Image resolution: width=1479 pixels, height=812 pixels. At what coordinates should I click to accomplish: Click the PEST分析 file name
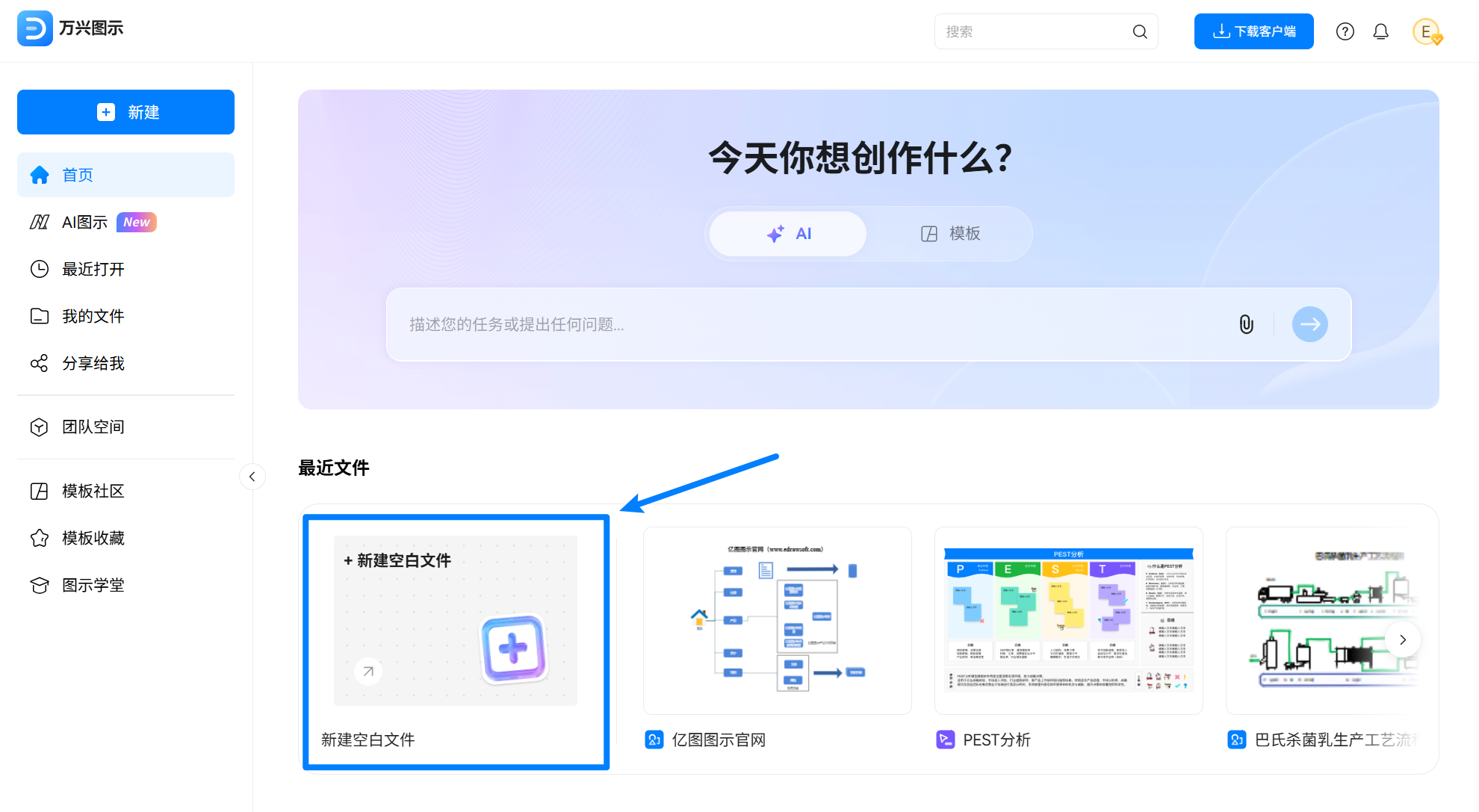click(996, 740)
